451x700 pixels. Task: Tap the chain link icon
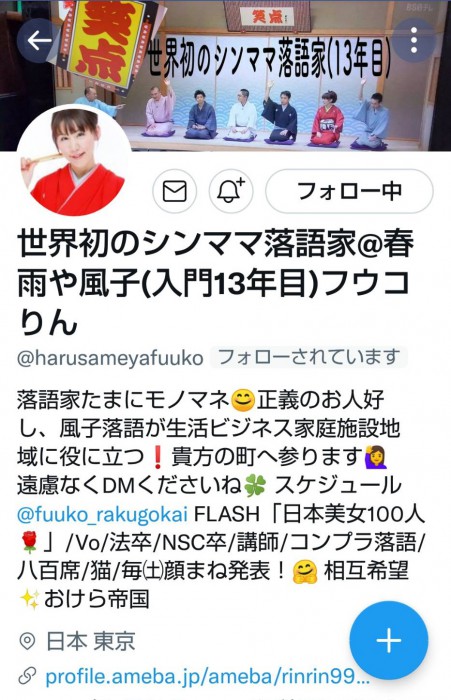(x=27, y=676)
